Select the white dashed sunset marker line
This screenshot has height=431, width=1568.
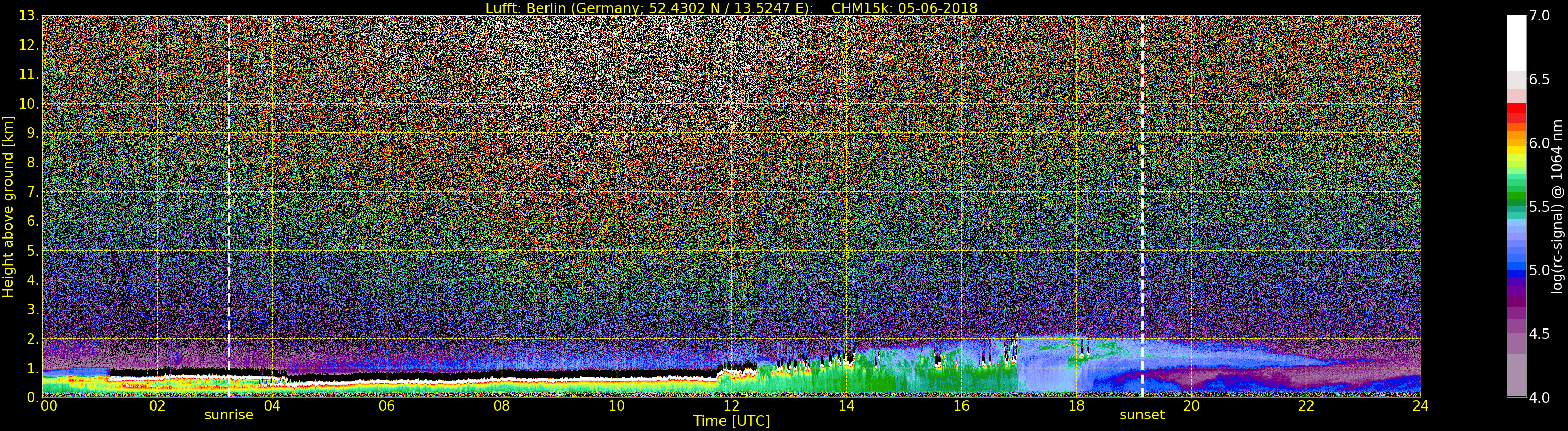click(x=1142, y=207)
